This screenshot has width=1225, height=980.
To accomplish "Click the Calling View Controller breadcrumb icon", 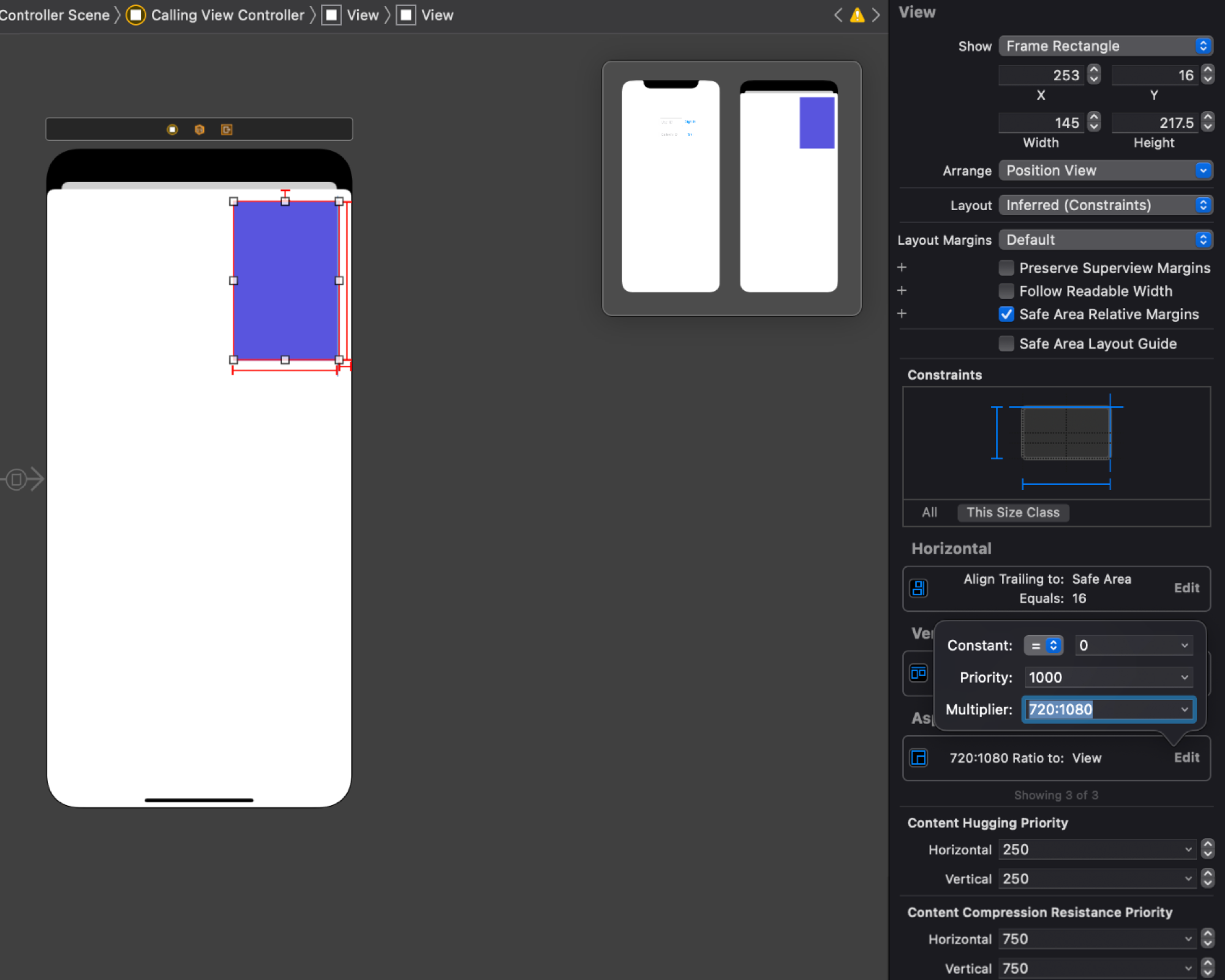I will click(x=135, y=15).
